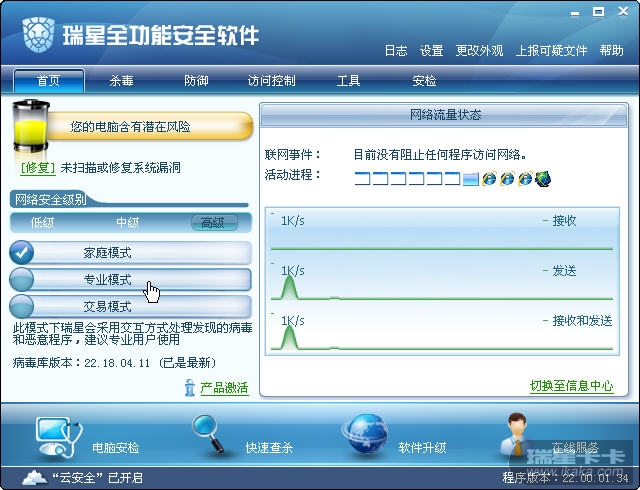Open 在线服务 support person icon
The image size is (640, 490).
[516, 434]
